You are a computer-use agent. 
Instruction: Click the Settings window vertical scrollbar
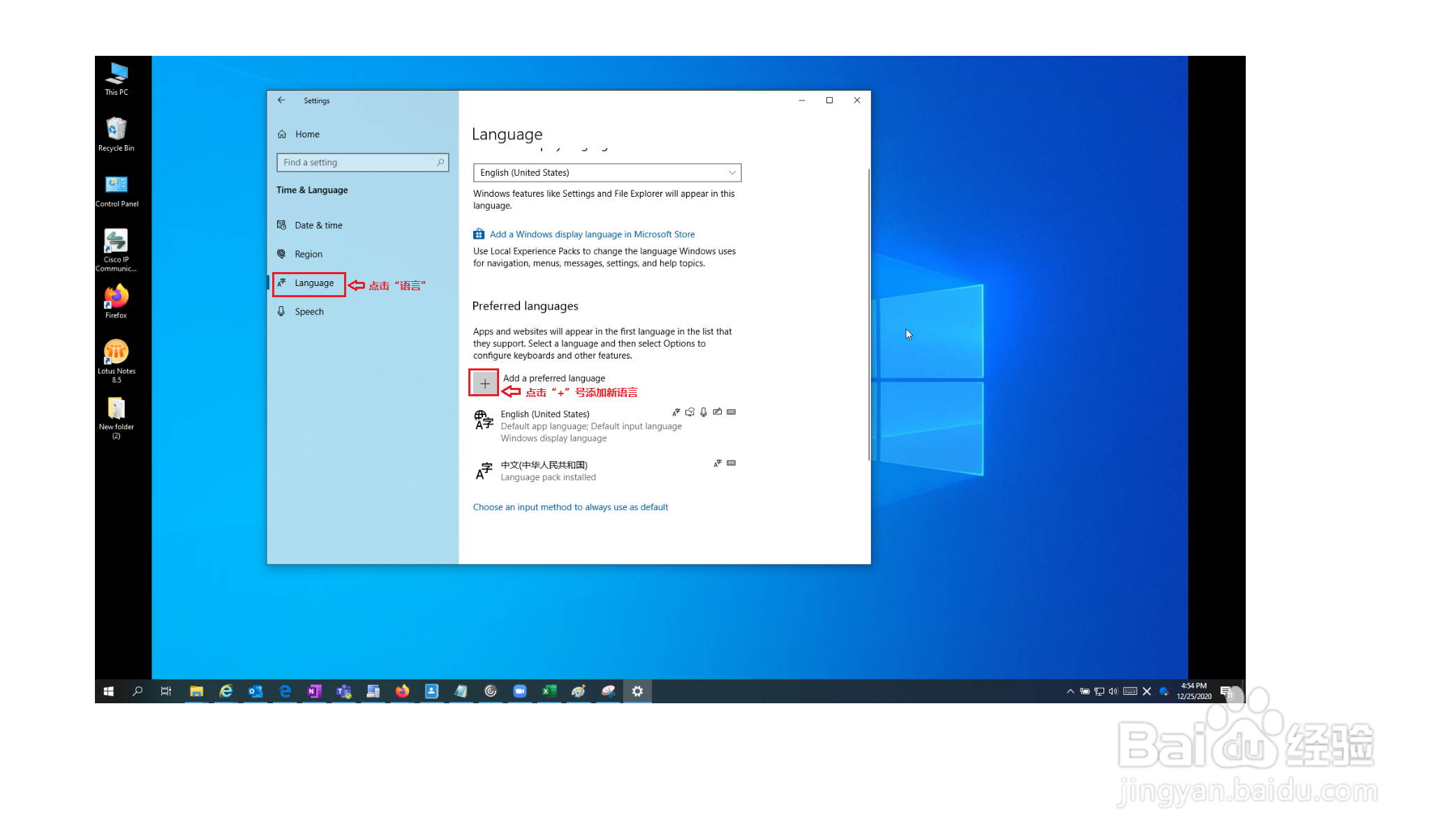pyautogui.click(x=868, y=314)
